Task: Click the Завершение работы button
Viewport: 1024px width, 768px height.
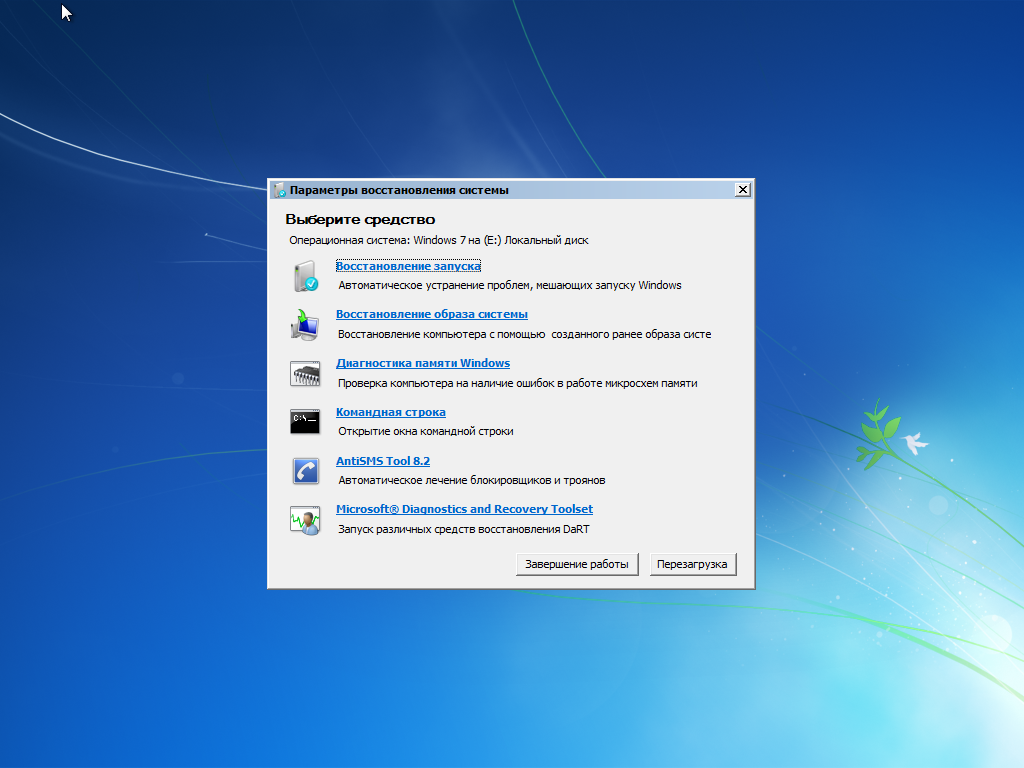Action: [577, 564]
